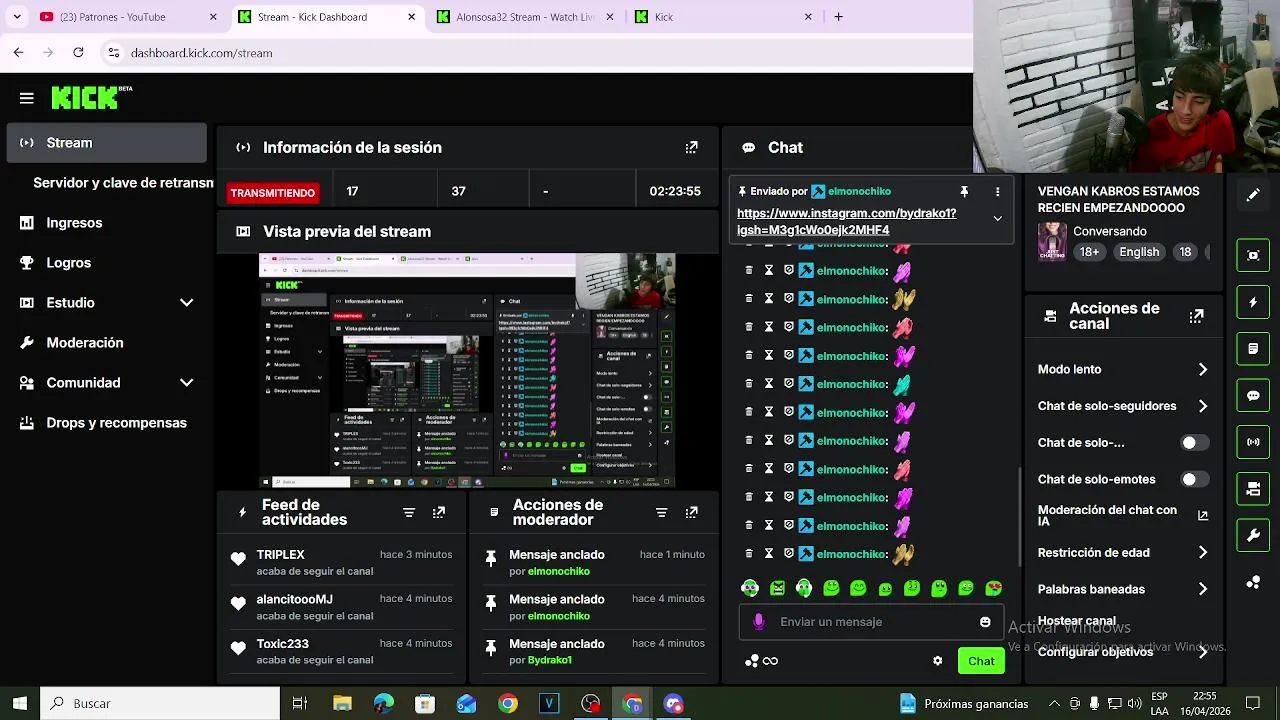The height and width of the screenshot is (720, 1280).
Task: Click Bydrako1 in Acciones de moderador
Action: click(550, 660)
